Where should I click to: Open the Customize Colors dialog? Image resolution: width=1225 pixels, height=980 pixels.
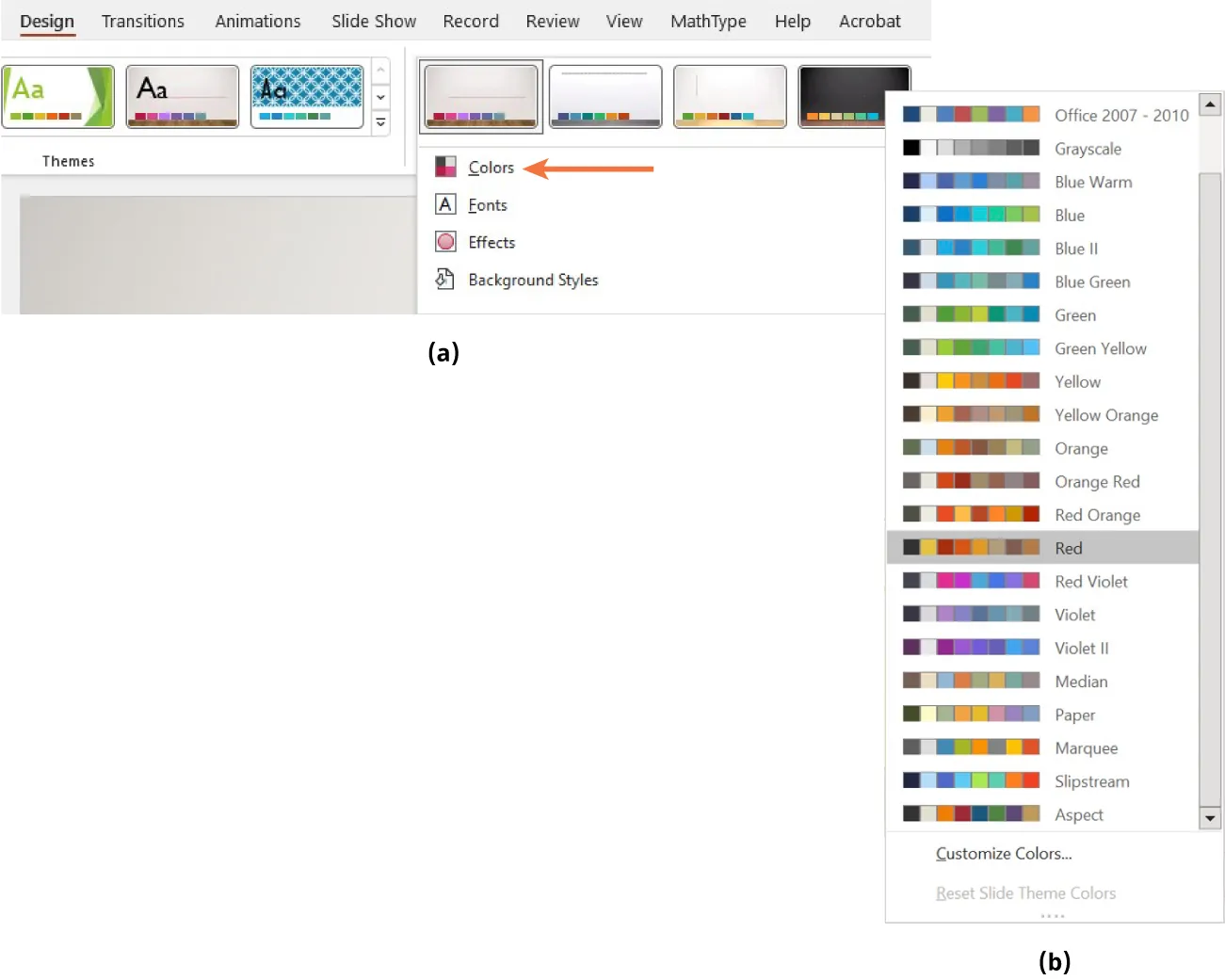pyautogui.click(x=1003, y=853)
